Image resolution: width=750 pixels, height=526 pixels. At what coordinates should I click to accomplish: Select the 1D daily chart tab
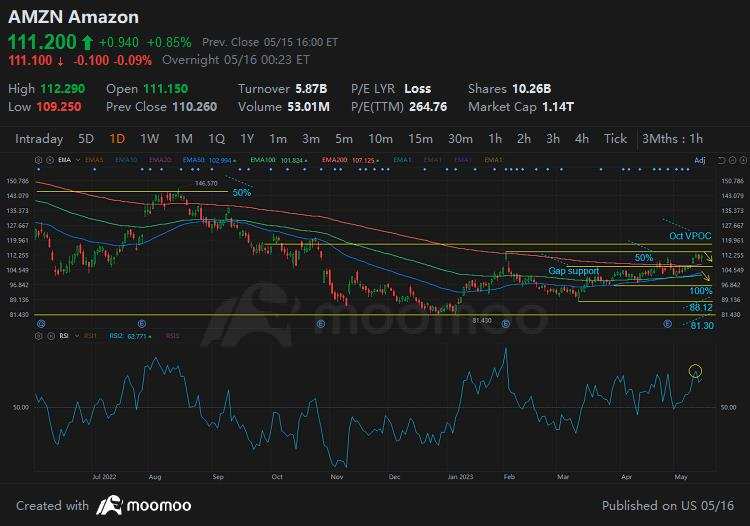(x=117, y=139)
